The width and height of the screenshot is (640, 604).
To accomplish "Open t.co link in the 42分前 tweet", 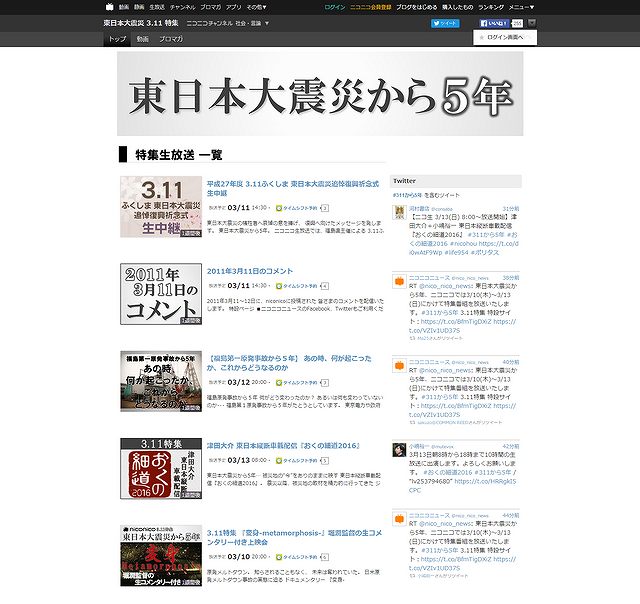I will [x=485, y=481].
